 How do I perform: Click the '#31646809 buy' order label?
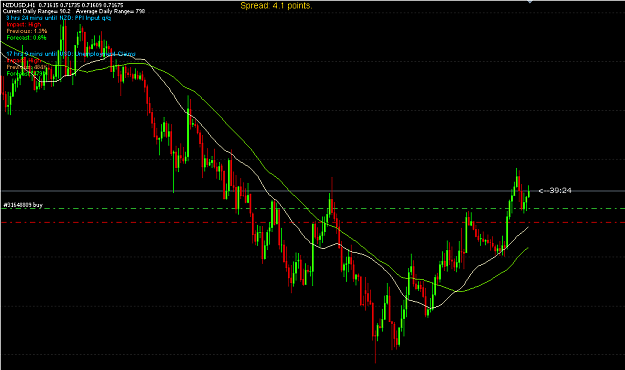point(23,205)
